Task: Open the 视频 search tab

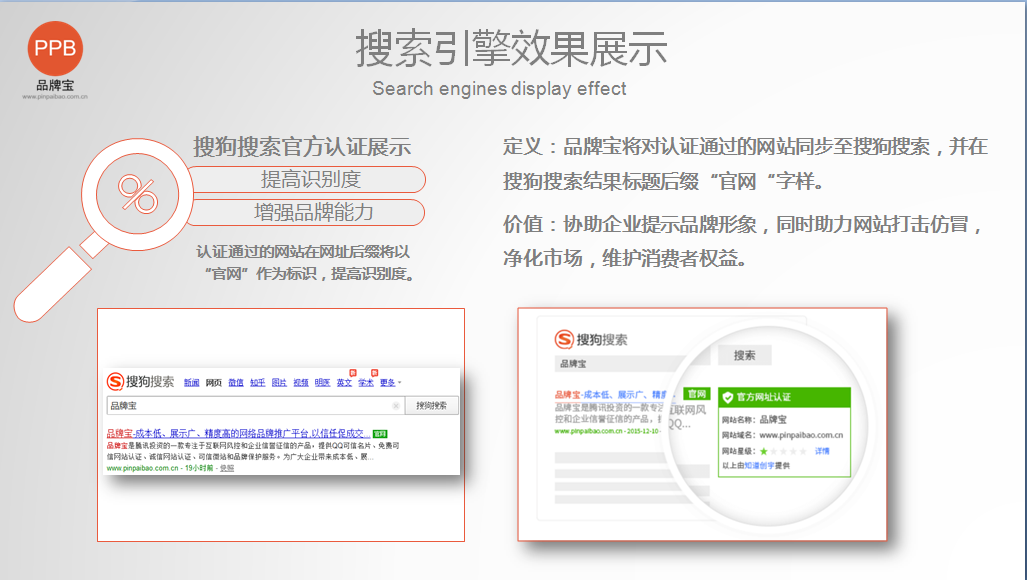Action: (x=301, y=383)
